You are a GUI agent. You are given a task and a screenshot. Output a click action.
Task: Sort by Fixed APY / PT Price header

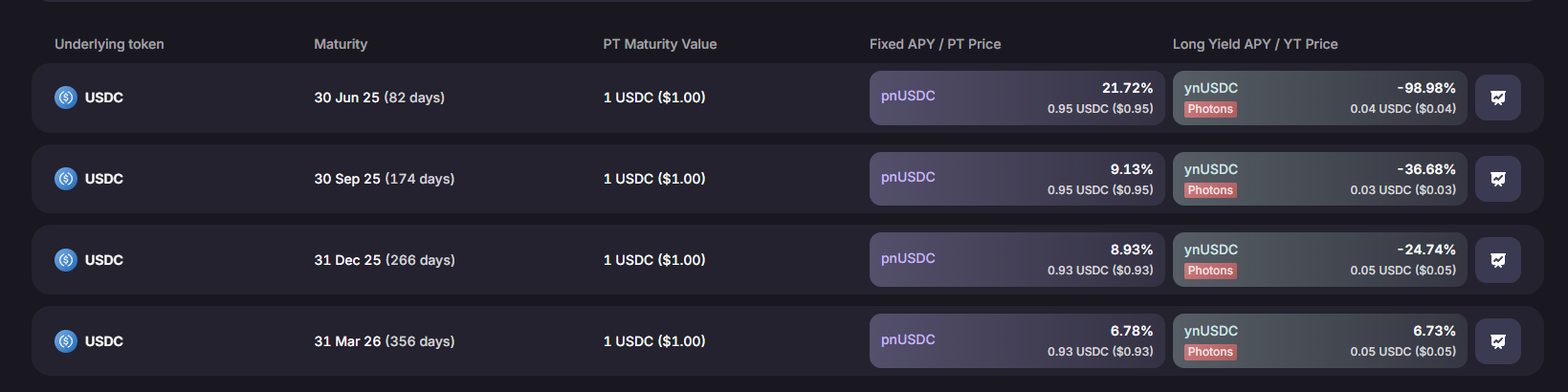coord(936,44)
